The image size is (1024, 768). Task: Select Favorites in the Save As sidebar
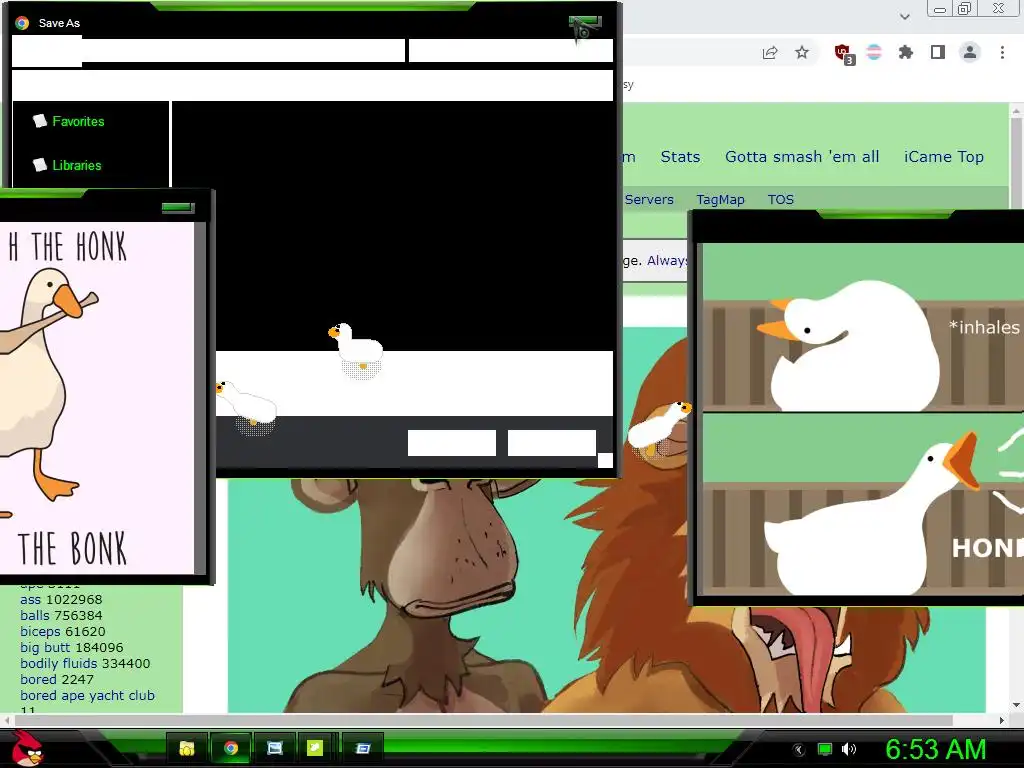click(78, 121)
